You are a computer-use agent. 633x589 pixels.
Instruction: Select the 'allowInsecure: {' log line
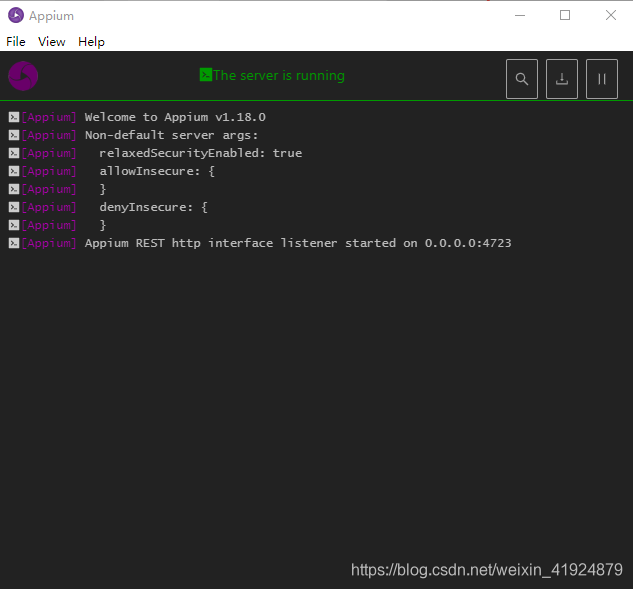click(x=157, y=171)
